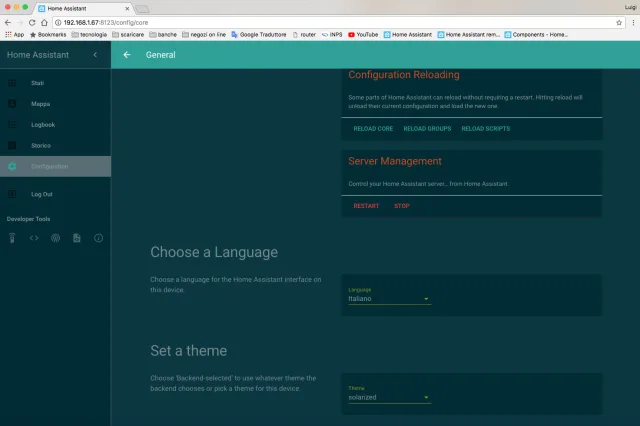This screenshot has height=426, width=640.
Task: Open the Templates developer tool (file icon)
Action: tap(77, 238)
